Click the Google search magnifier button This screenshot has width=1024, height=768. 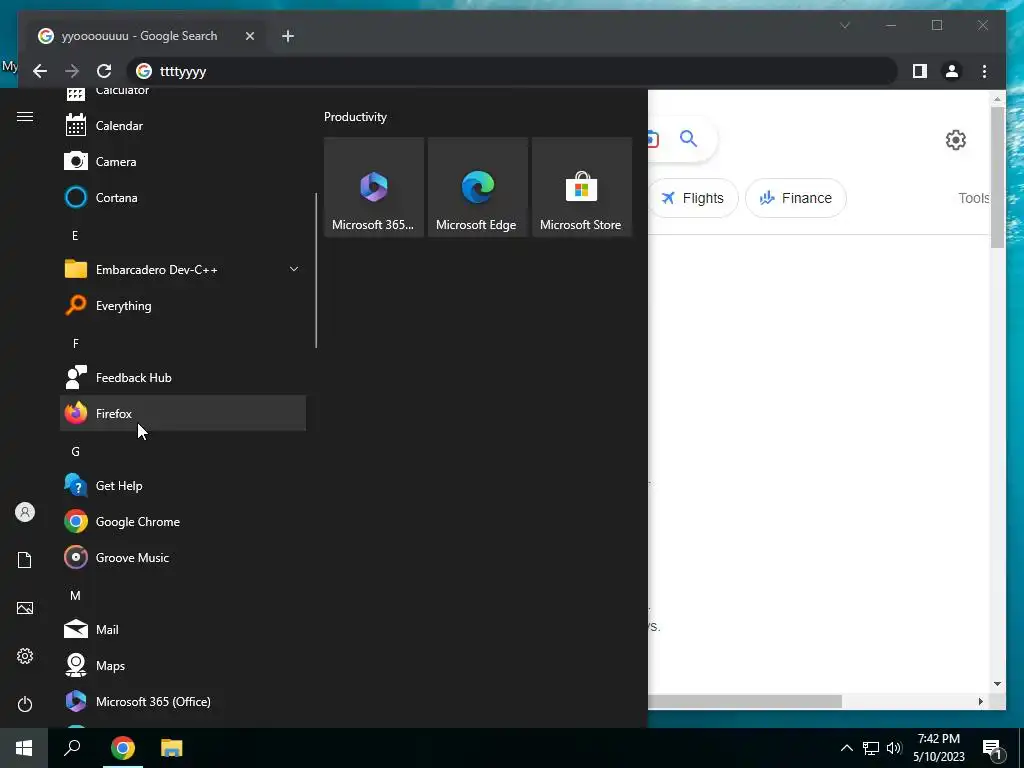tap(688, 138)
